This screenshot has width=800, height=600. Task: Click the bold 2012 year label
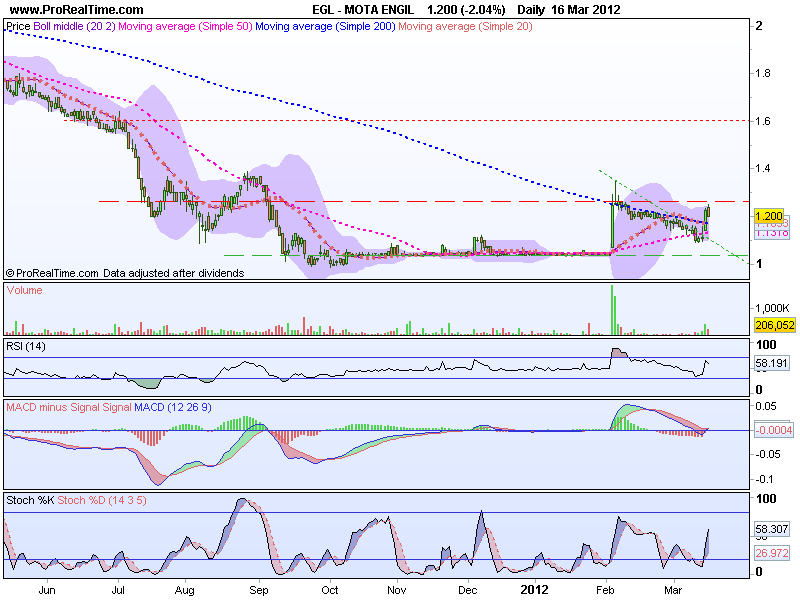(534, 590)
